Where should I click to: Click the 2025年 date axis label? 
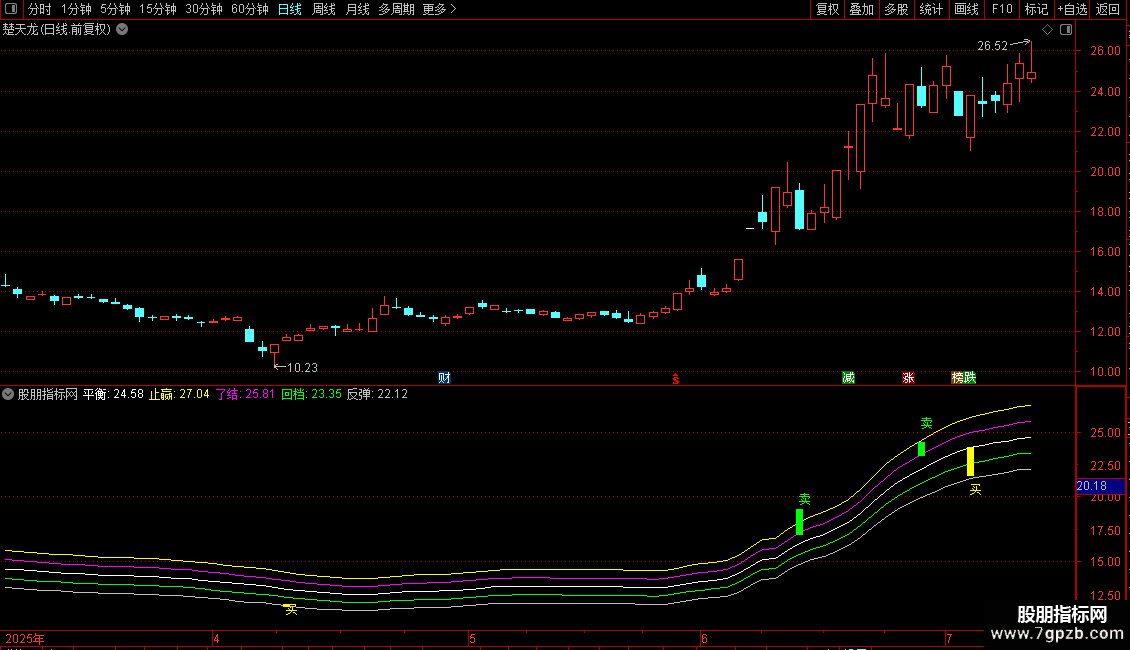(25, 639)
